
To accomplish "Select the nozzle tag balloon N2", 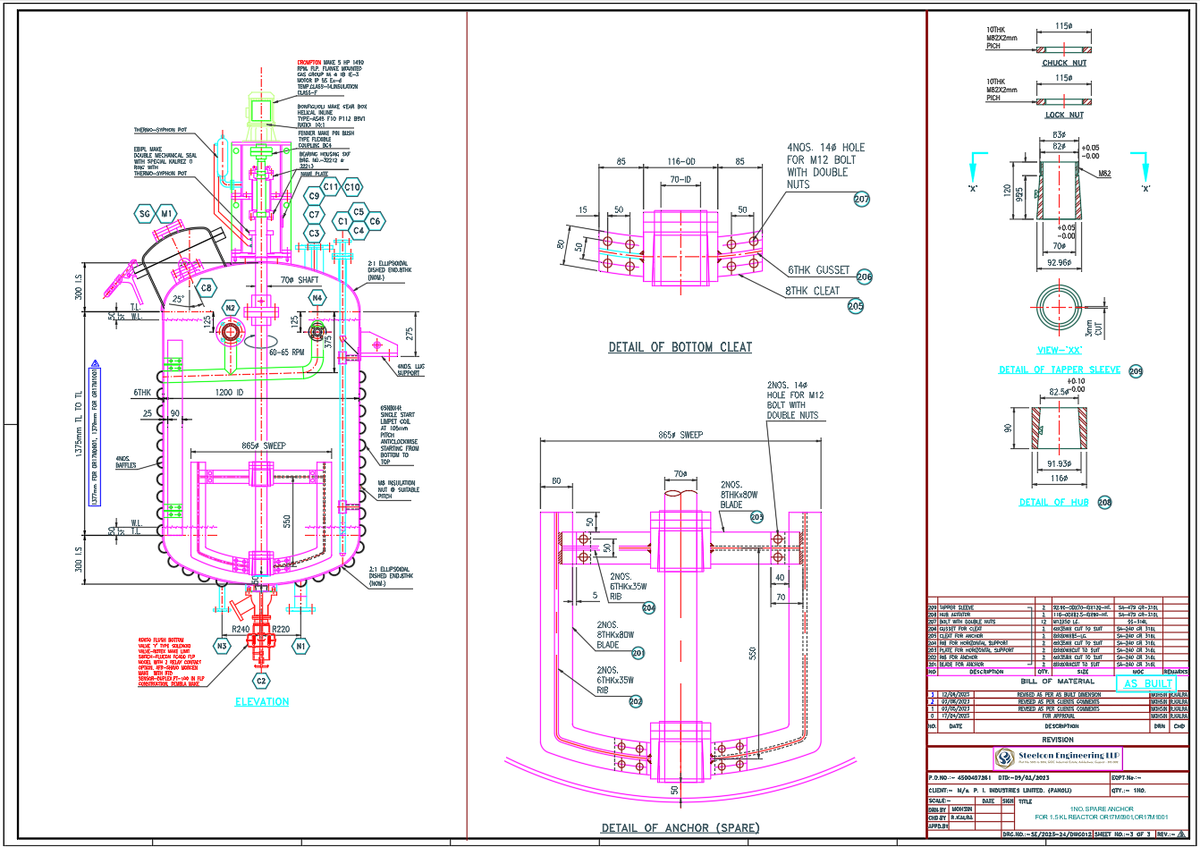I will [x=230, y=307].
